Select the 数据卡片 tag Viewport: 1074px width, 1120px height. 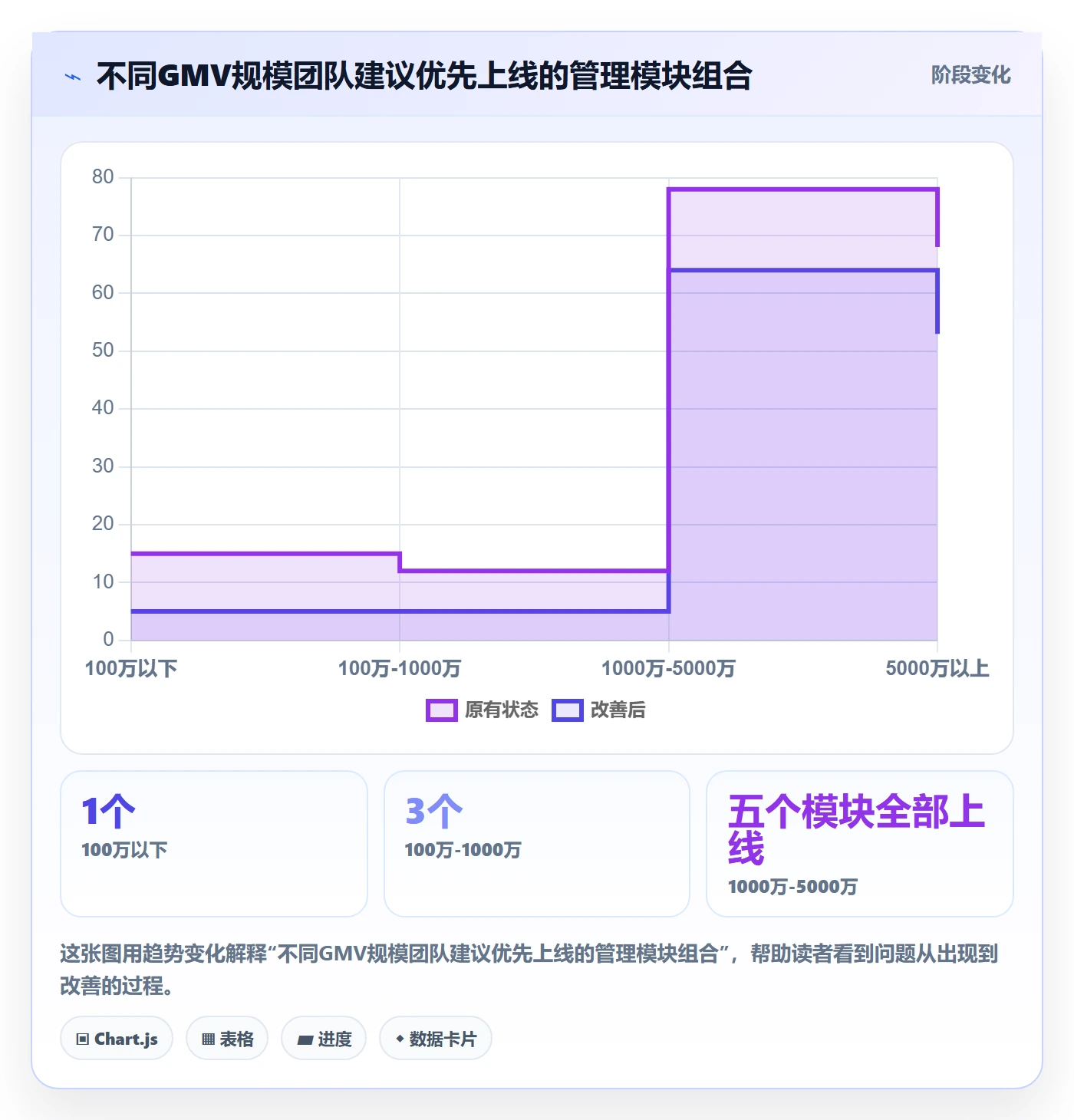click(436, 1039)
